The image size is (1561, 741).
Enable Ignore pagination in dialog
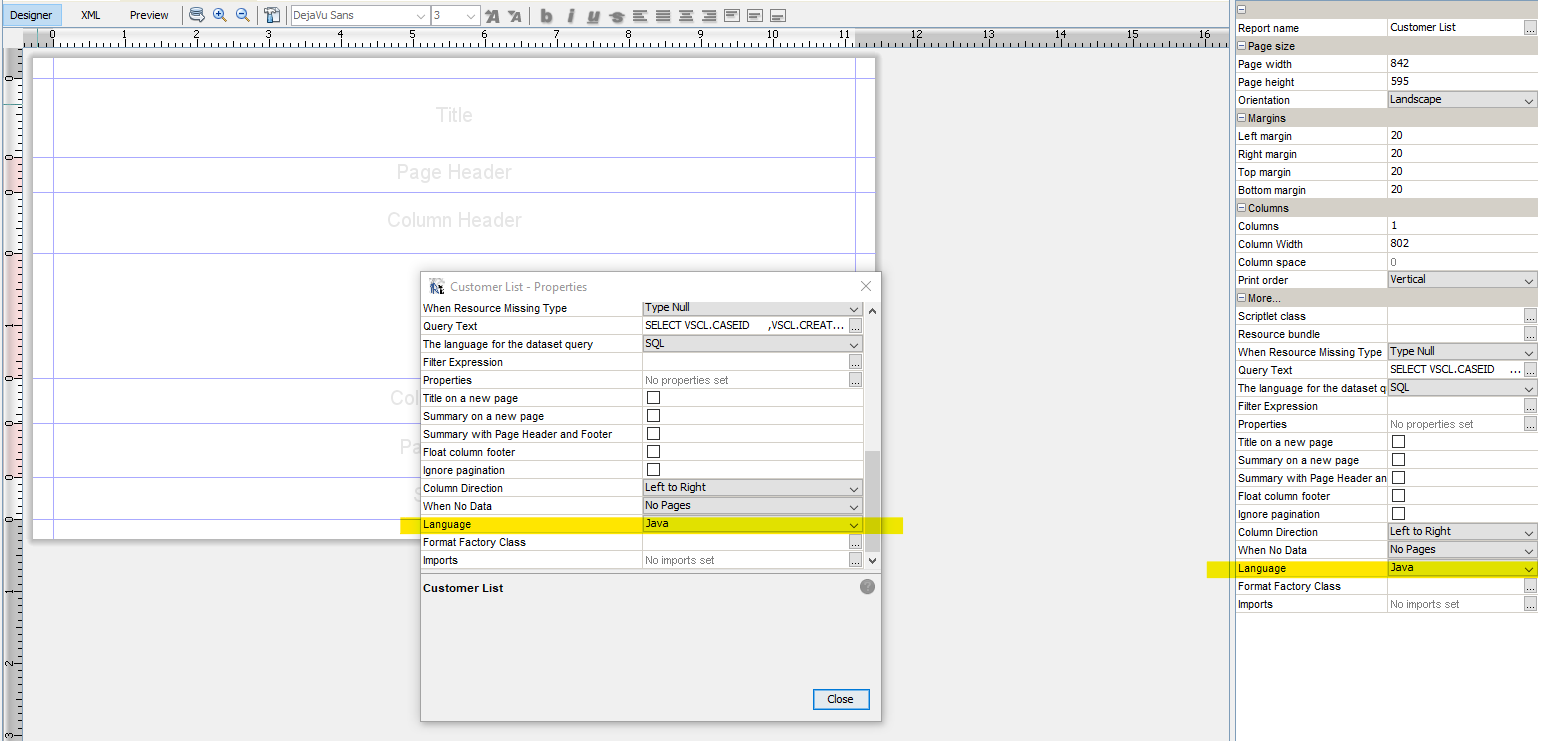tap(654, 470)
